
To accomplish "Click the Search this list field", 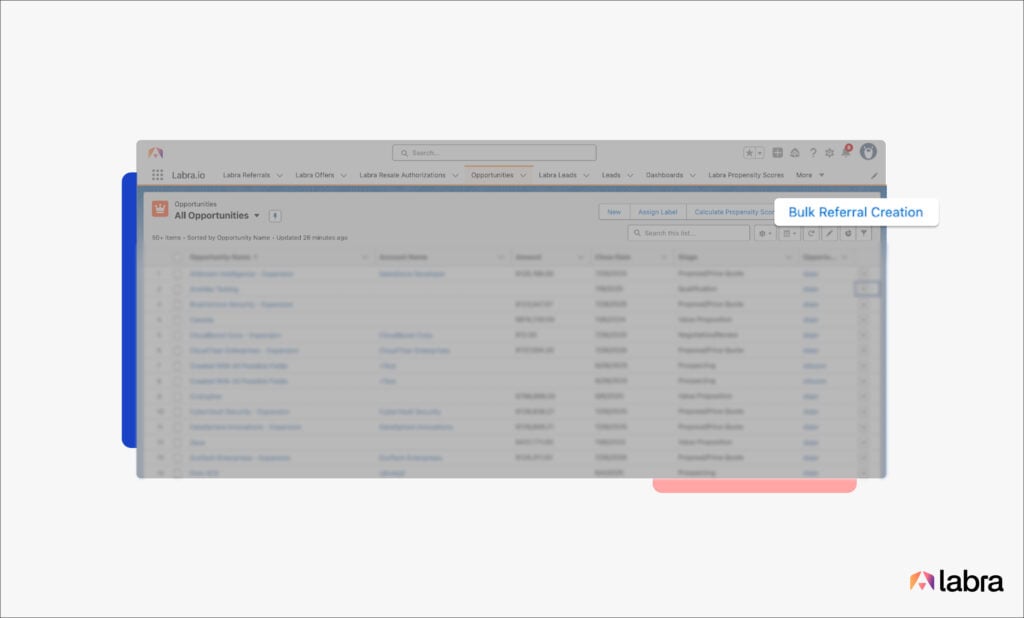I will (x=689, y=233).
